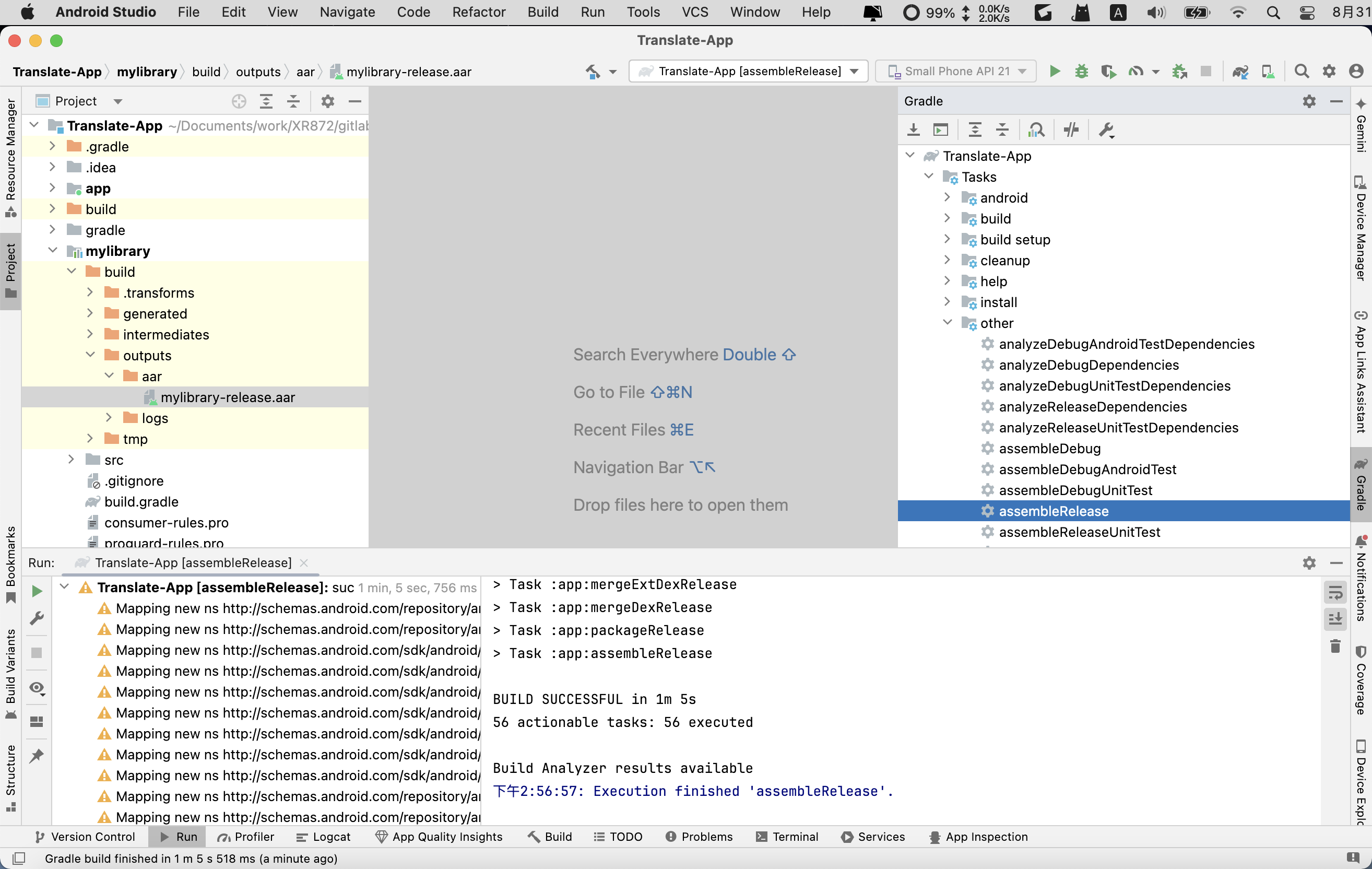Open the Refactor menu

point(479,12)
